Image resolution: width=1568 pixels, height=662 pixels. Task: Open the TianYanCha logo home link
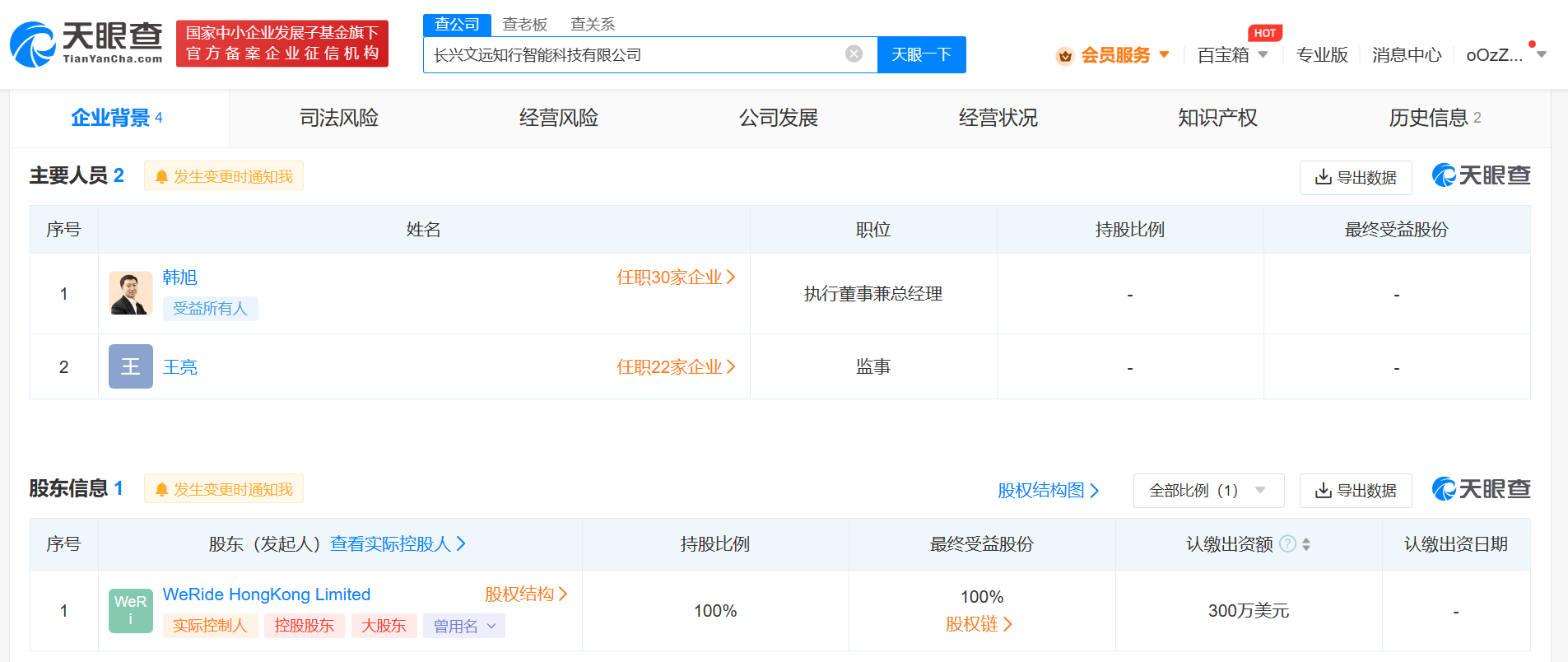point(86,44)
